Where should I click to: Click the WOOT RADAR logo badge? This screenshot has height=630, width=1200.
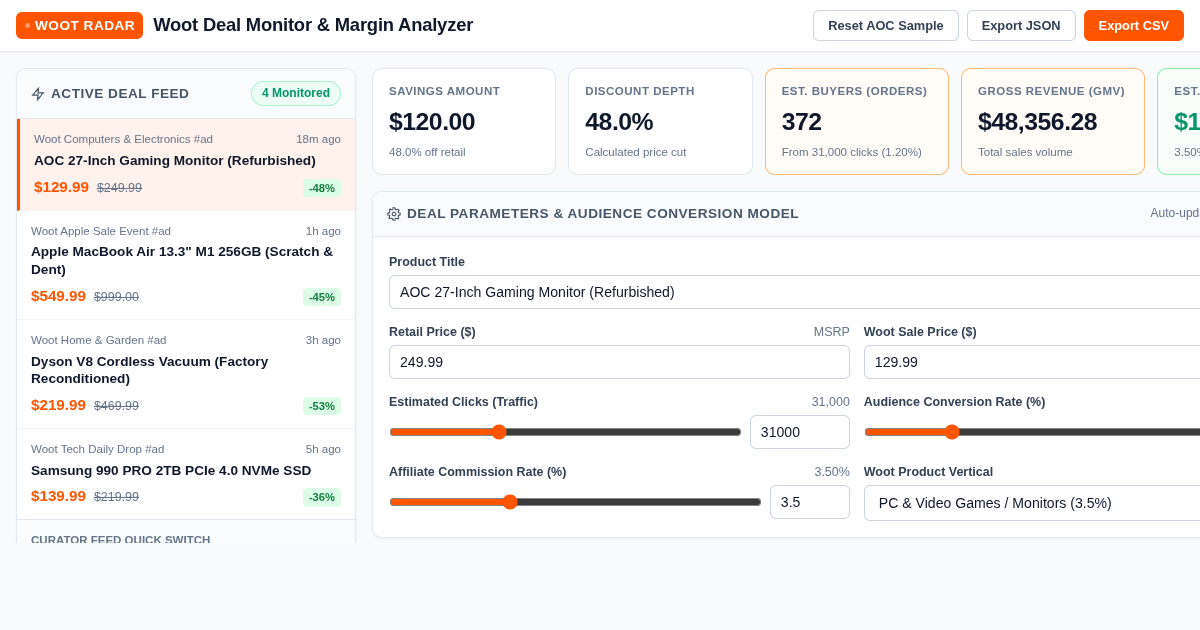tap(79, 25)
